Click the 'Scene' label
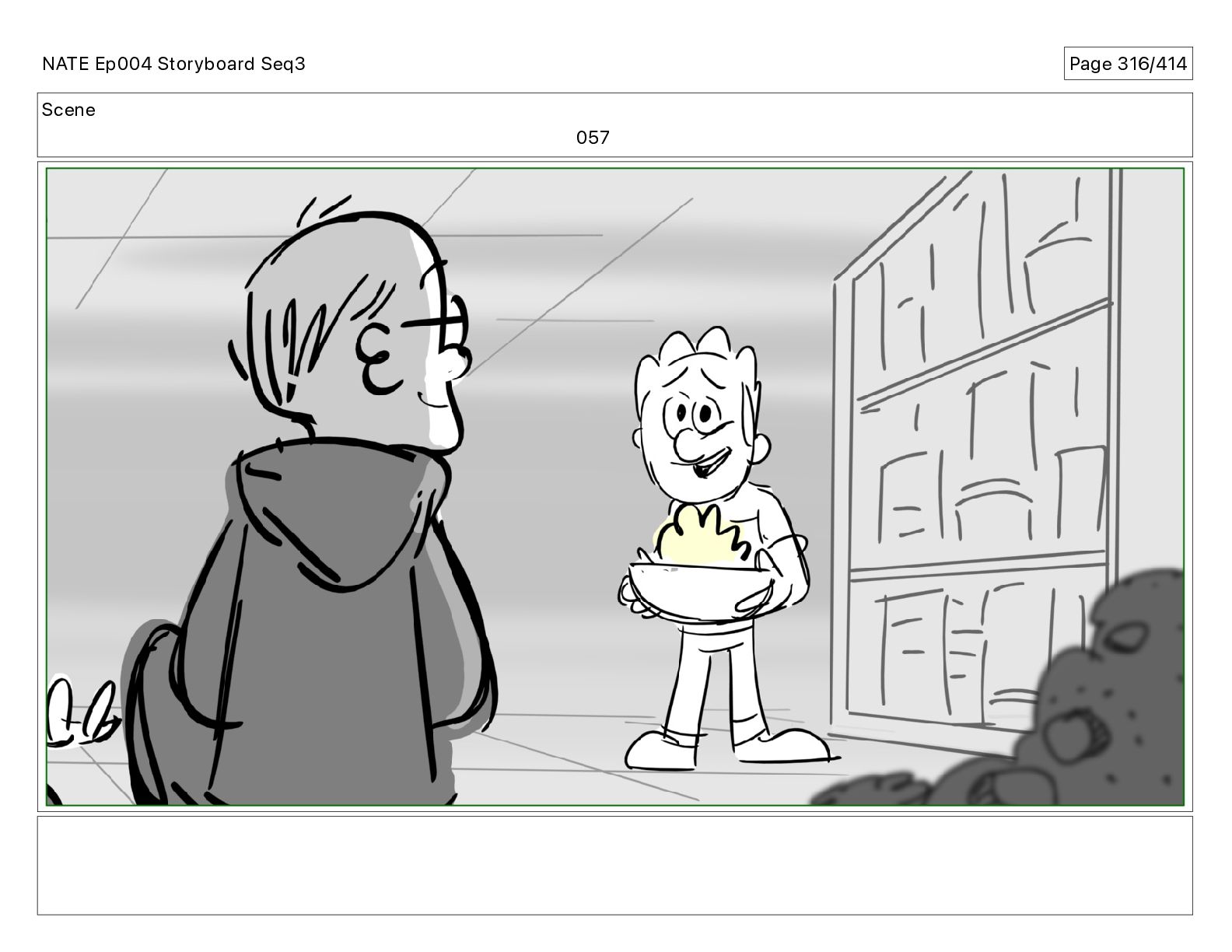The width and height of the screenshot is (1232, 952). (x=68, y=110)
